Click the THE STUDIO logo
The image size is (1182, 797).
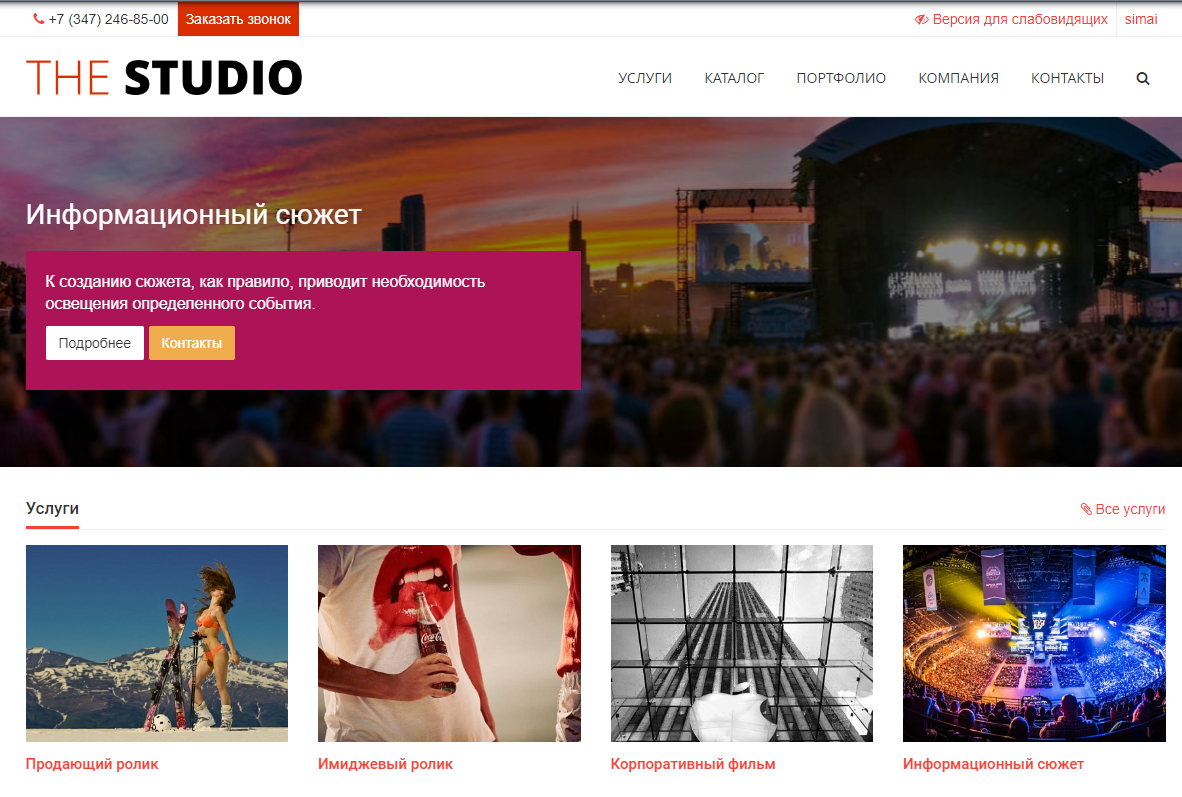point(164,78)
